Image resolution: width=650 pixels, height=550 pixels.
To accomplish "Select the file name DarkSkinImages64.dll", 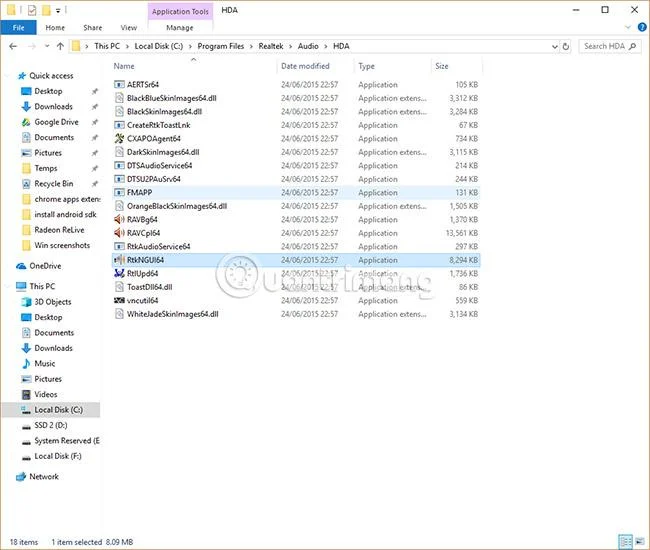I will click(x=163, y=152).
